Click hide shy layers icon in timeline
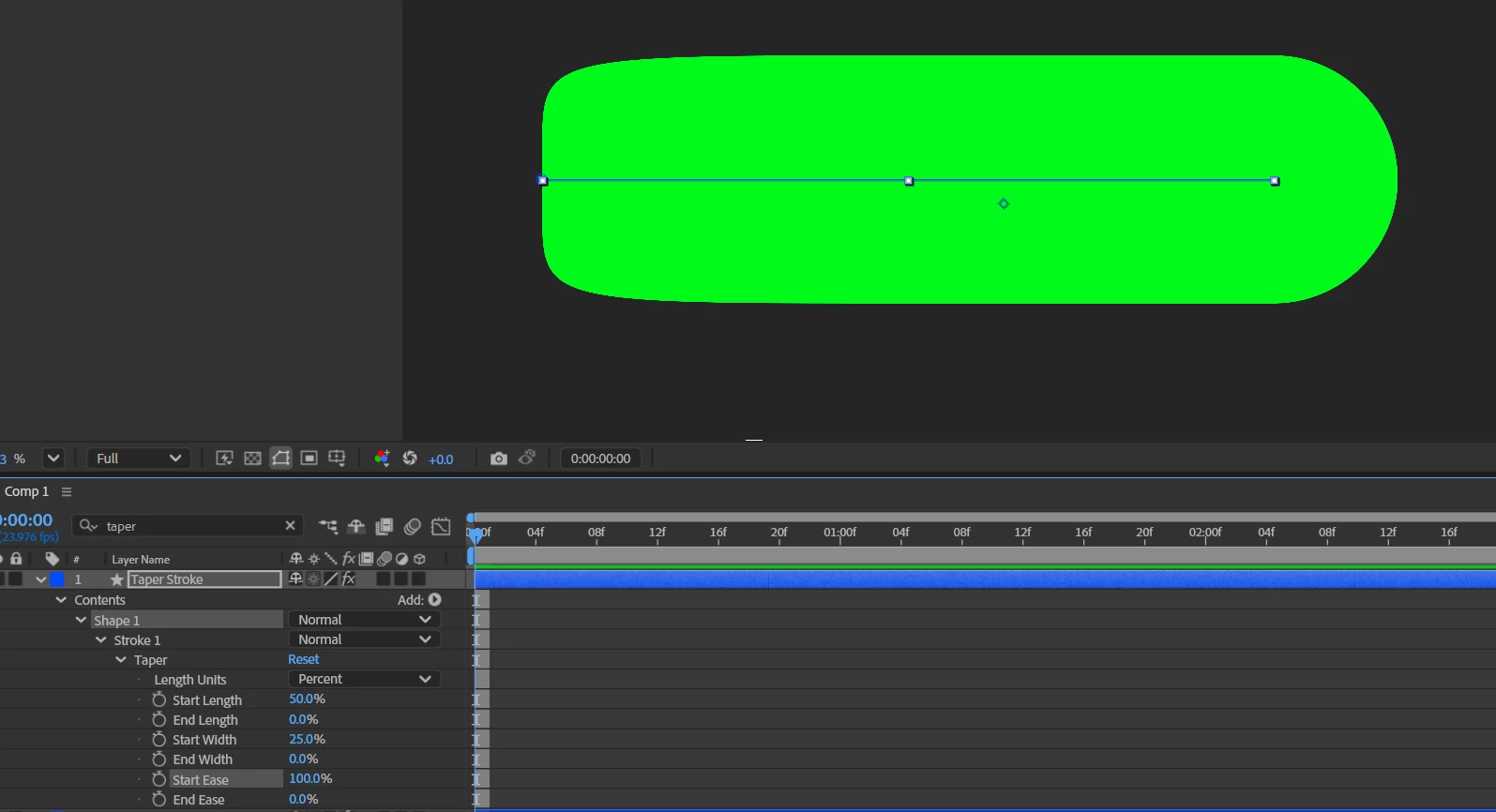Image resolution: width=1496 pixels, height=812 pixels. coord(356,527)
